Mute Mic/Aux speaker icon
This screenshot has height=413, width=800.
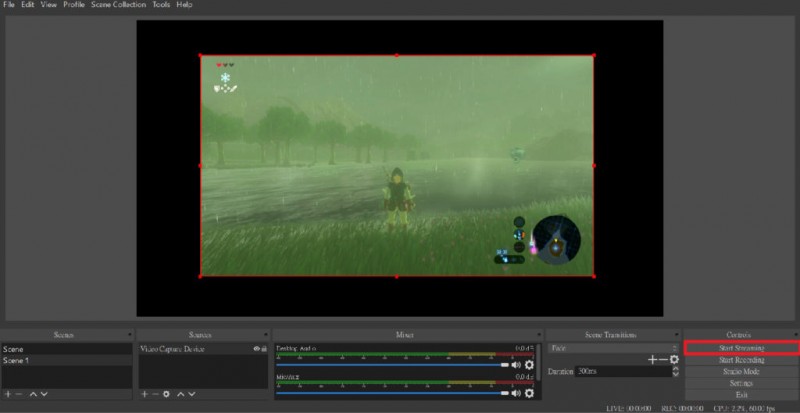[x=516, y=393]
